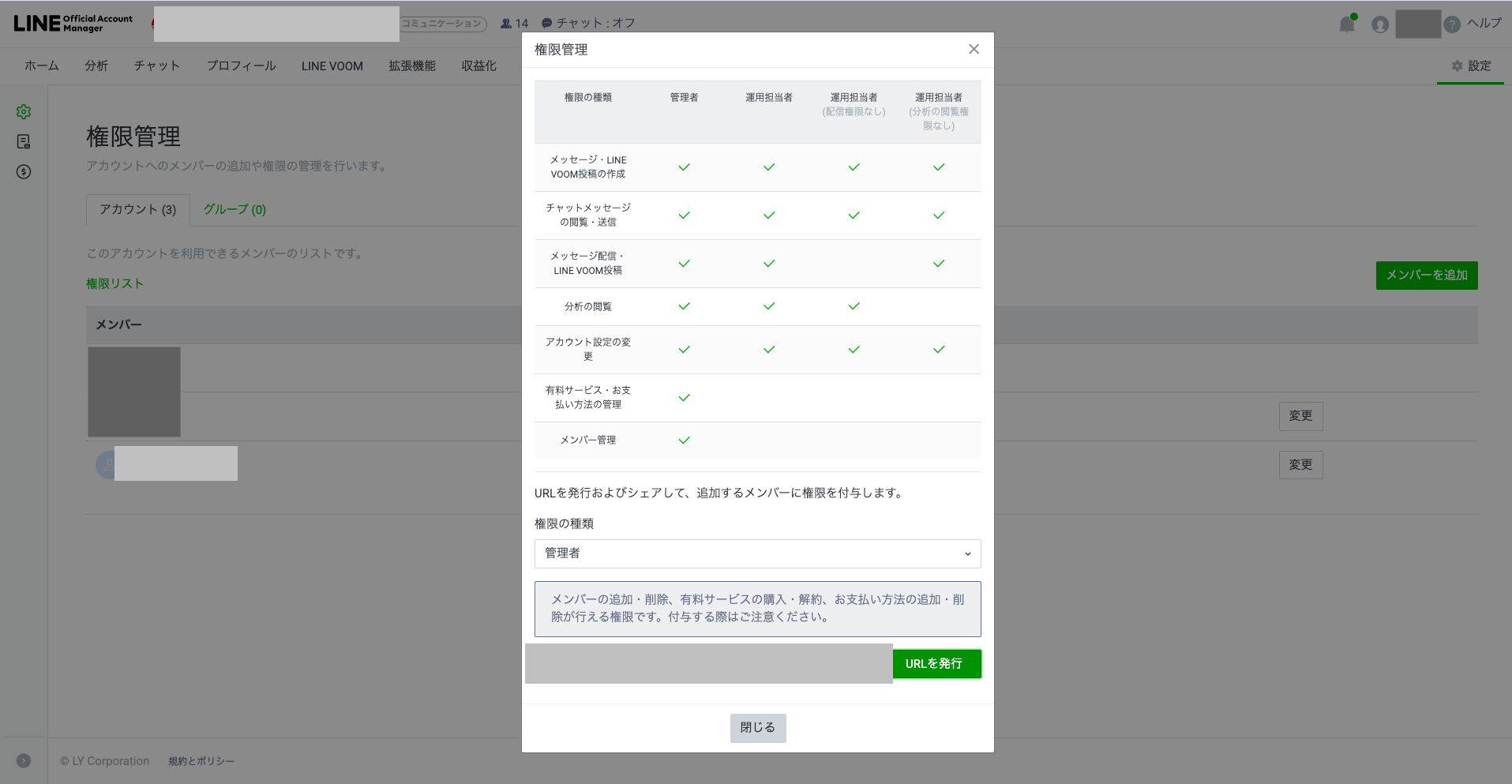
Task: Click the 管理者 checkmark in 有料サービス row
Action: [684, 398]
